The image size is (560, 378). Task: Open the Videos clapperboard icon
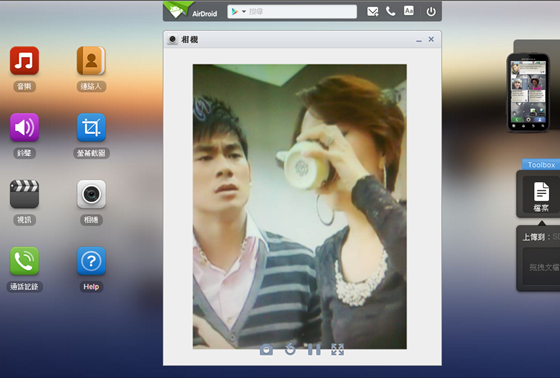tap(24, 194)
